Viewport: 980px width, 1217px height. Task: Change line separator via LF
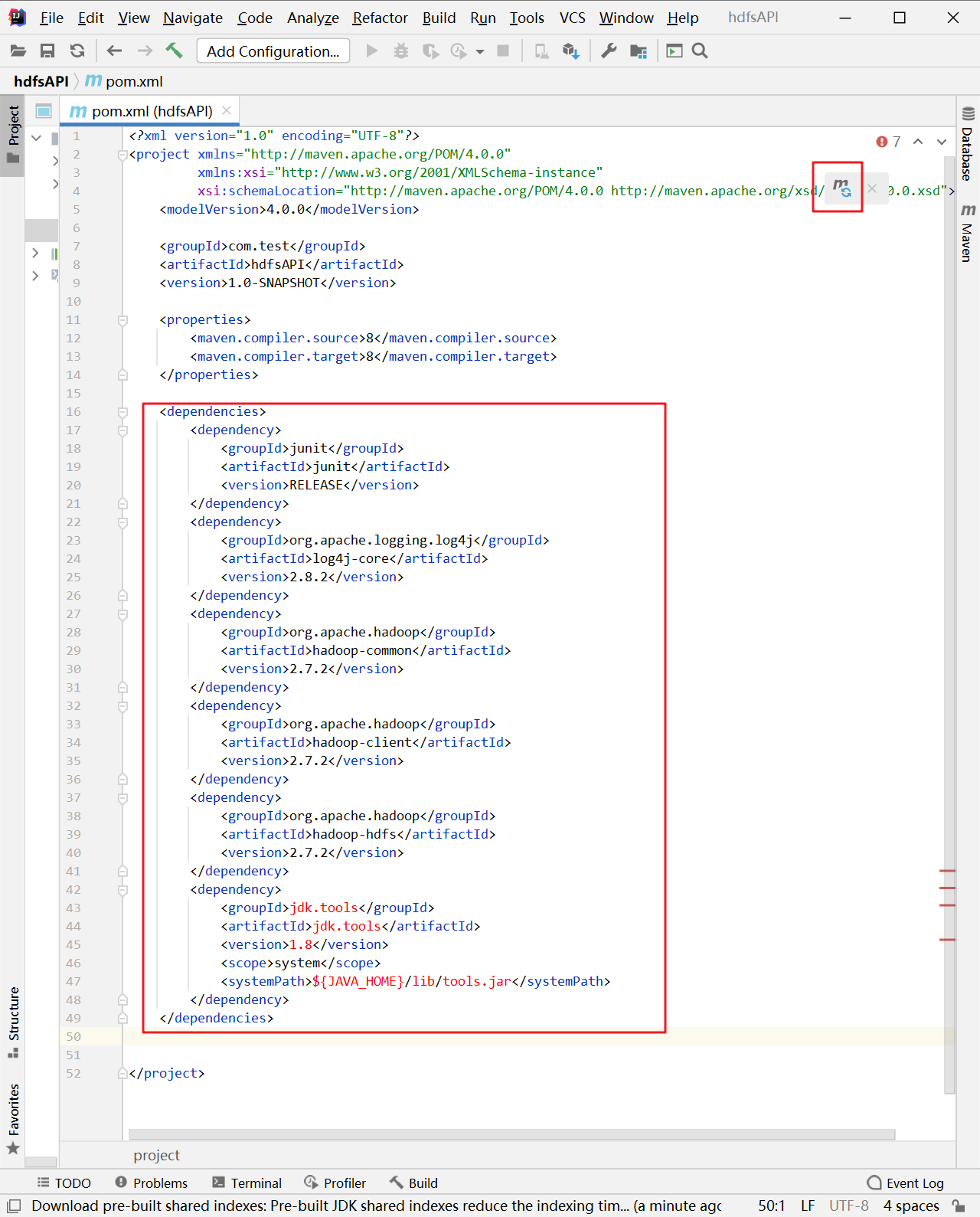(808, 1206)
